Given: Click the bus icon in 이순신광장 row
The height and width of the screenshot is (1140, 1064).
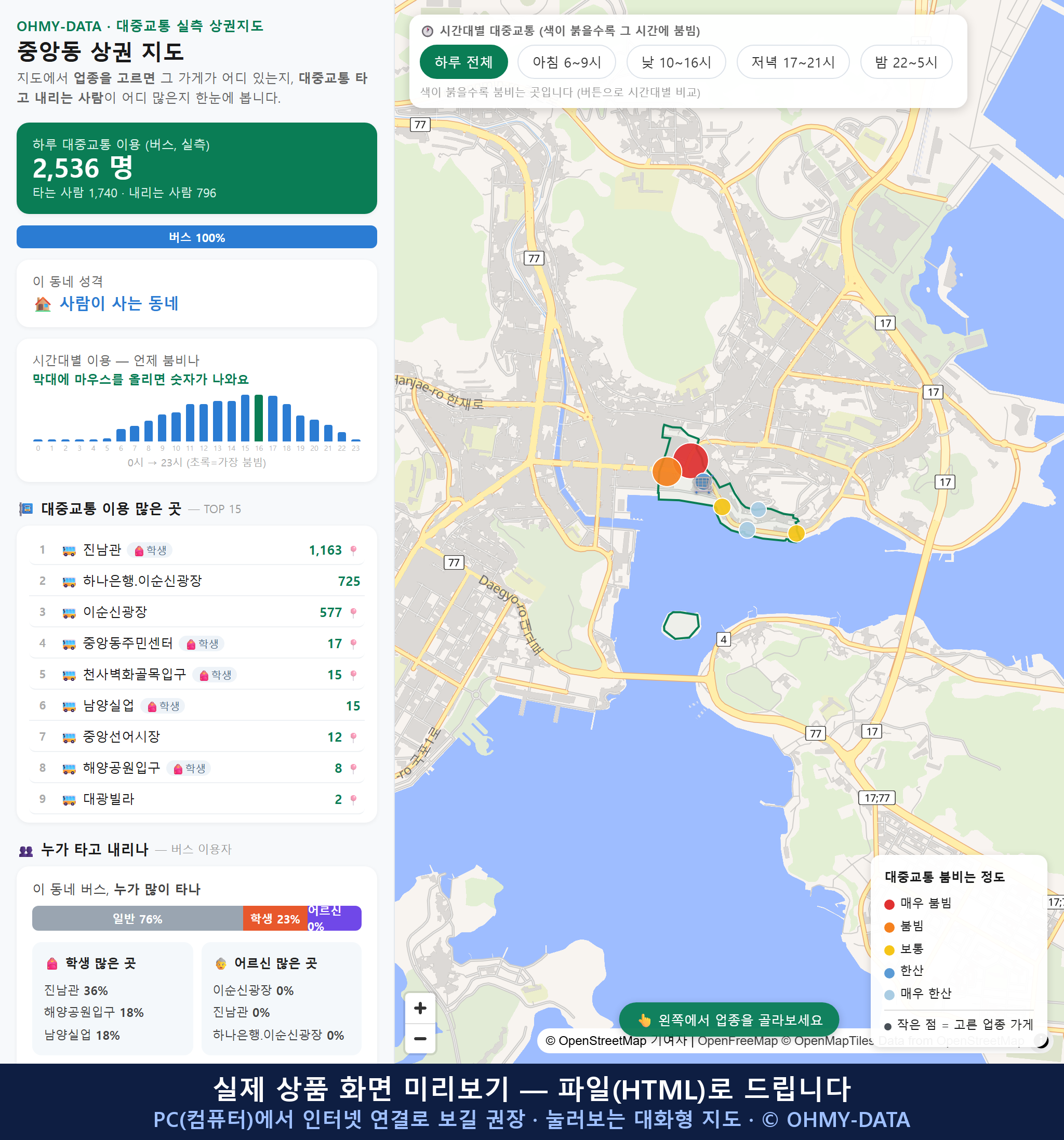Looking at the screenshot, I should (x=69, y=613).
